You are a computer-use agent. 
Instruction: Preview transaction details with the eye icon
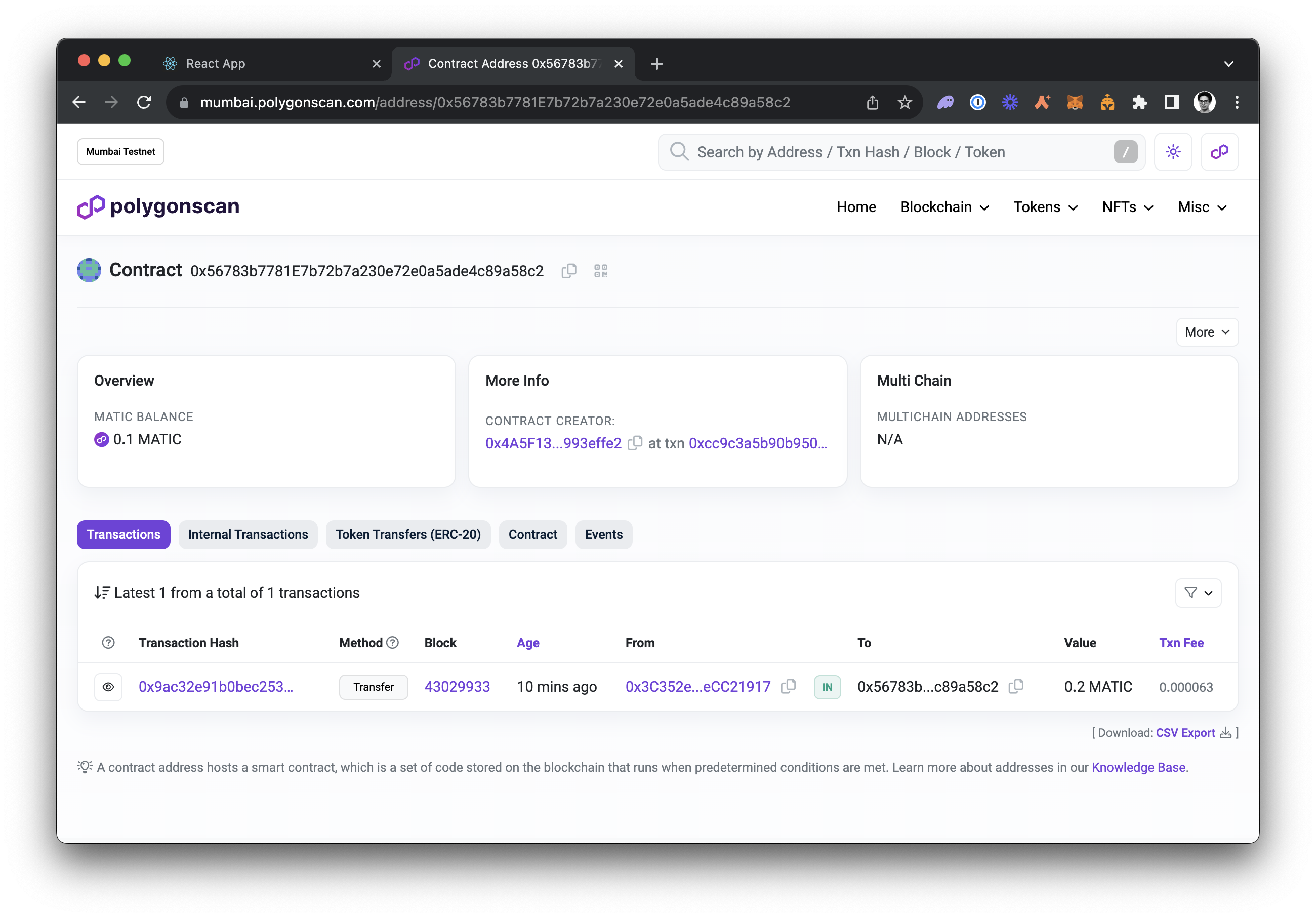[108, 687]
